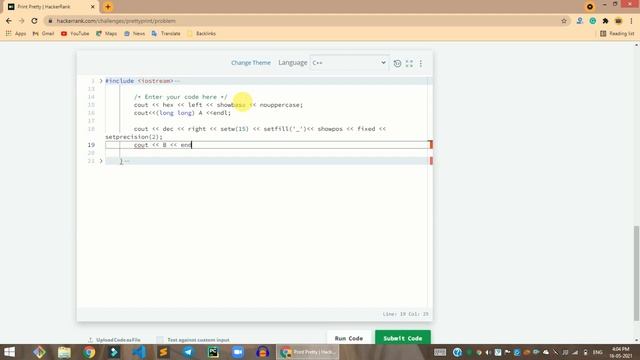The image size is (640, 360).
Task: Click the browser back arrow
Action: (9, 21)
